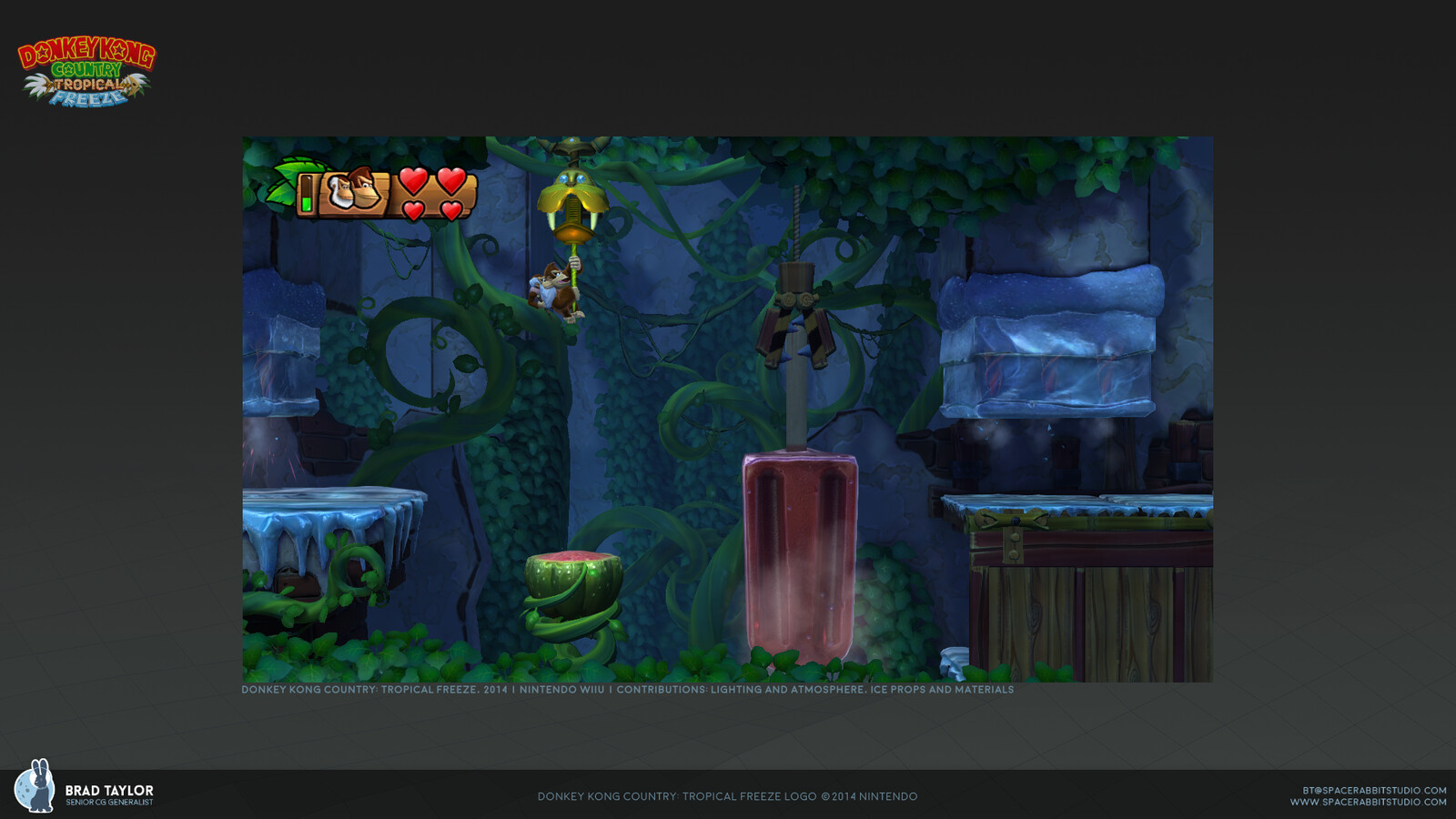Image resolution: width=1456 pixels, height=819 pixels.
Task: Click the Donkey Kong character portrait in HUD
Action: (353, 190)
